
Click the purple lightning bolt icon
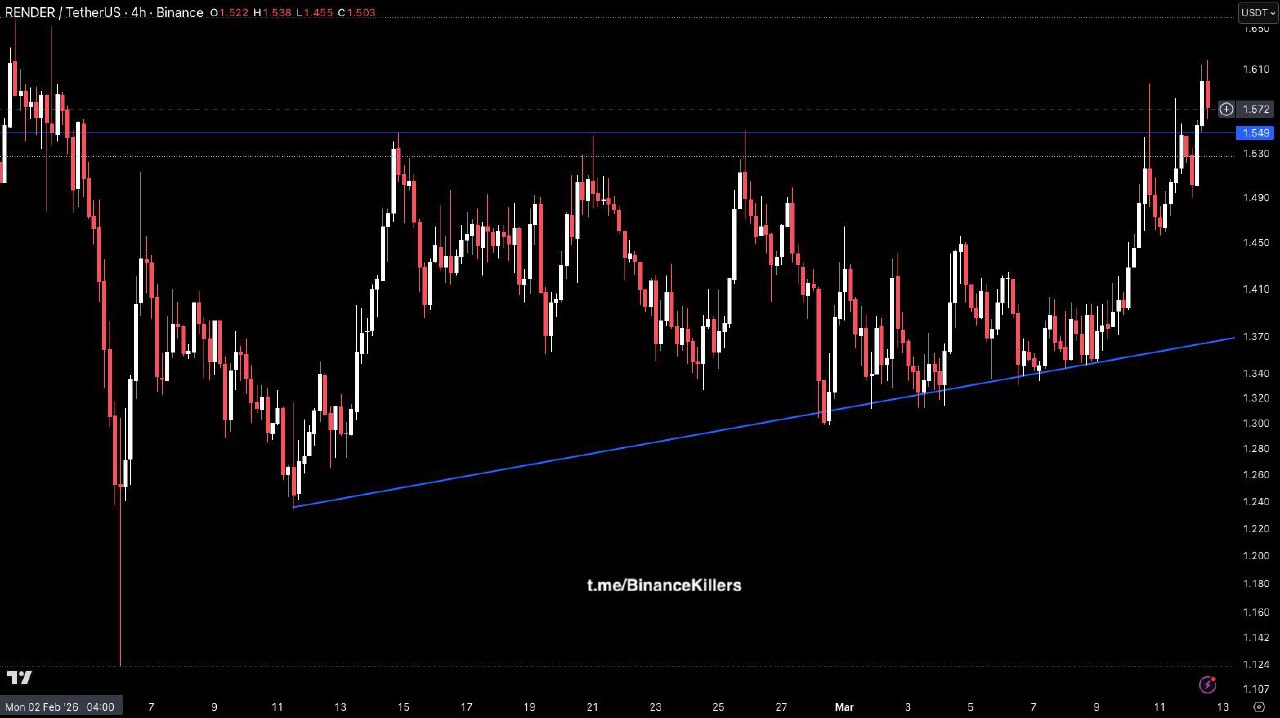tap(1207, 685)
